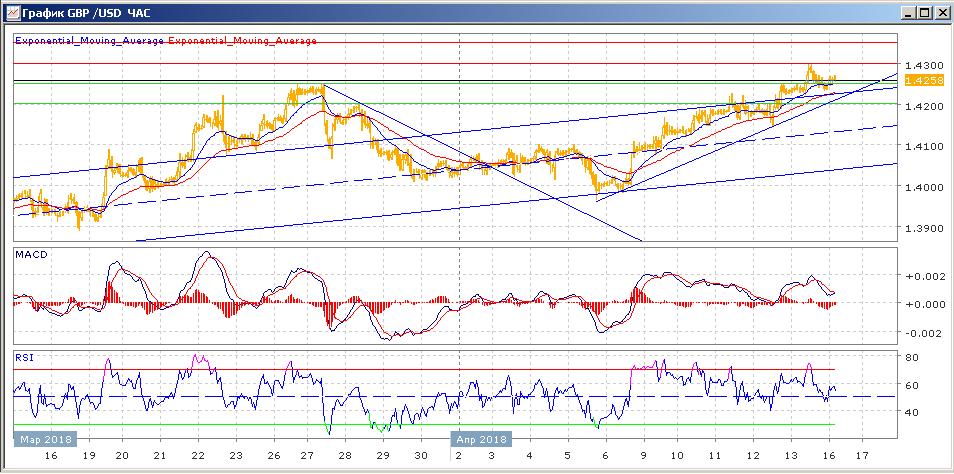Click the chart icon in the title bar
The height and width of the screenshot is (474, 954).
pyautogui.click(x=13, y=12)
